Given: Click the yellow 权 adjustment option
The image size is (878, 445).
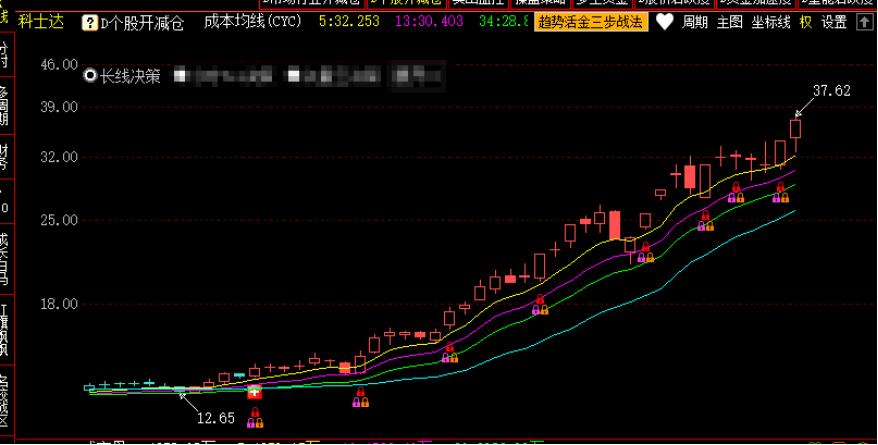Looking at the screenshot, I should (x=806, y=22).
